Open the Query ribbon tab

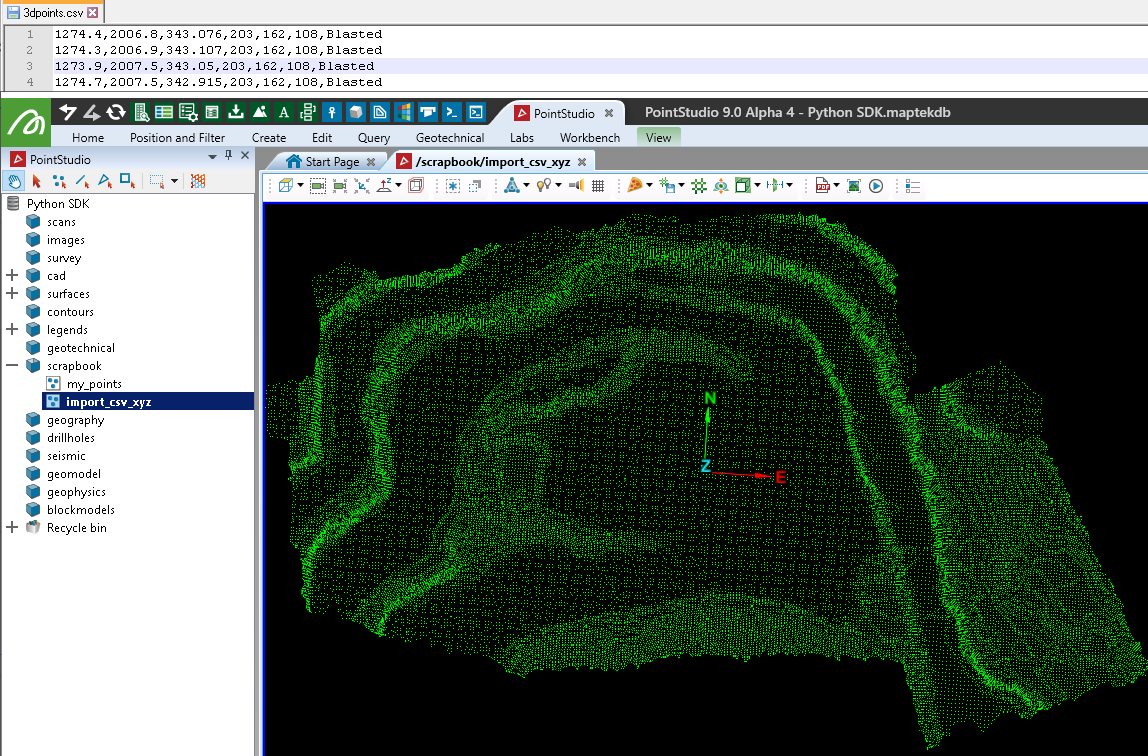pos(373,138)
